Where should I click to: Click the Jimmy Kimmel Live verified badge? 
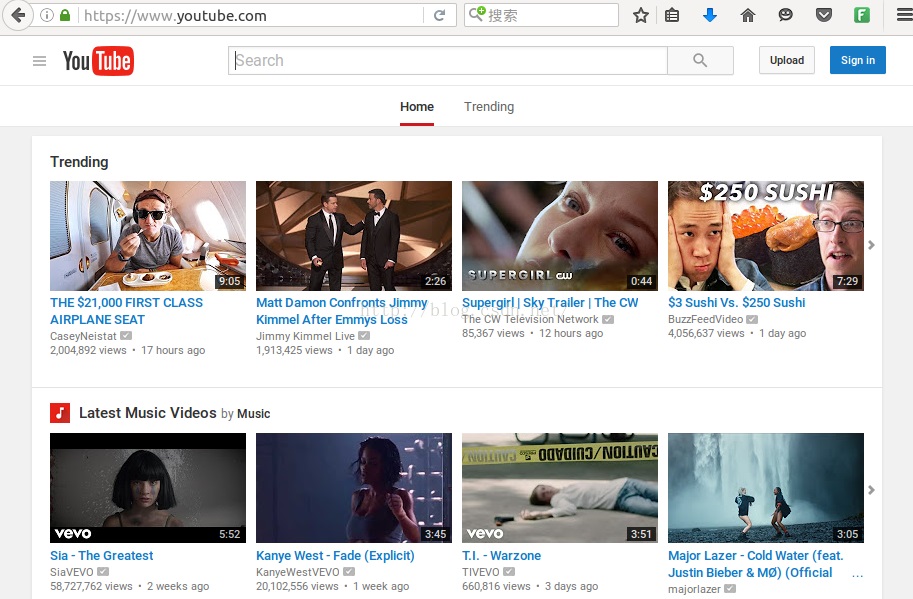[364, 336]
